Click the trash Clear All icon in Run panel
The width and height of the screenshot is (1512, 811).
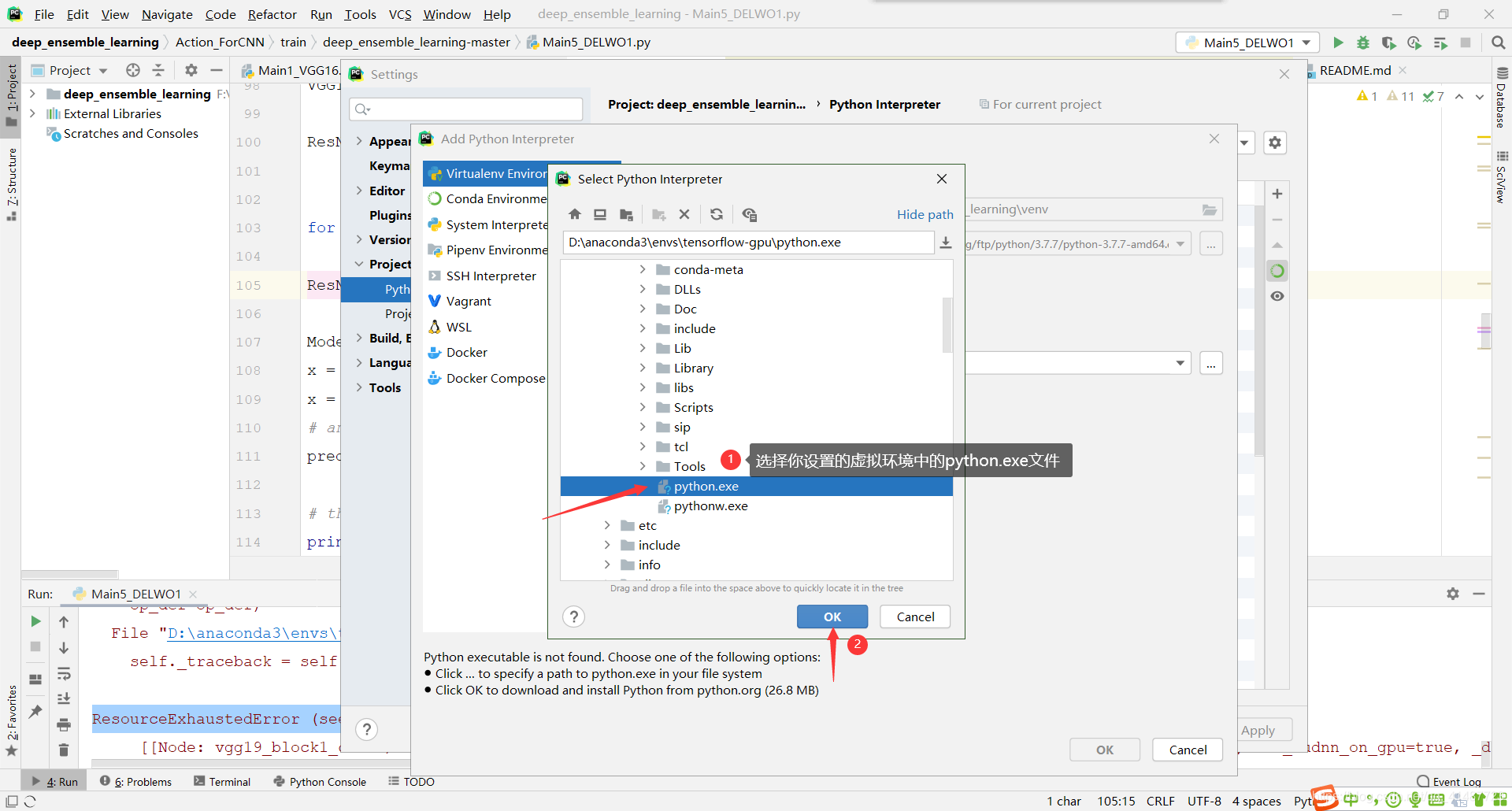[64, 750]
